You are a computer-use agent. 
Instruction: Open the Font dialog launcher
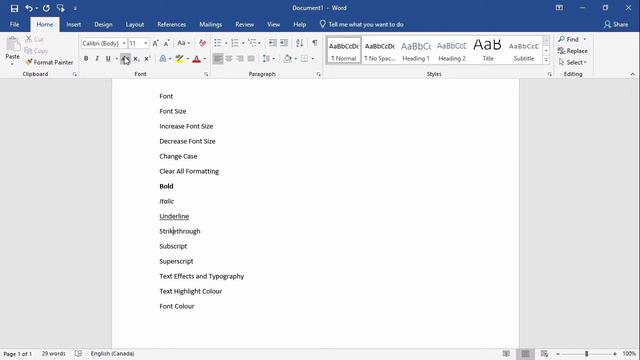(x=206, y=74)
